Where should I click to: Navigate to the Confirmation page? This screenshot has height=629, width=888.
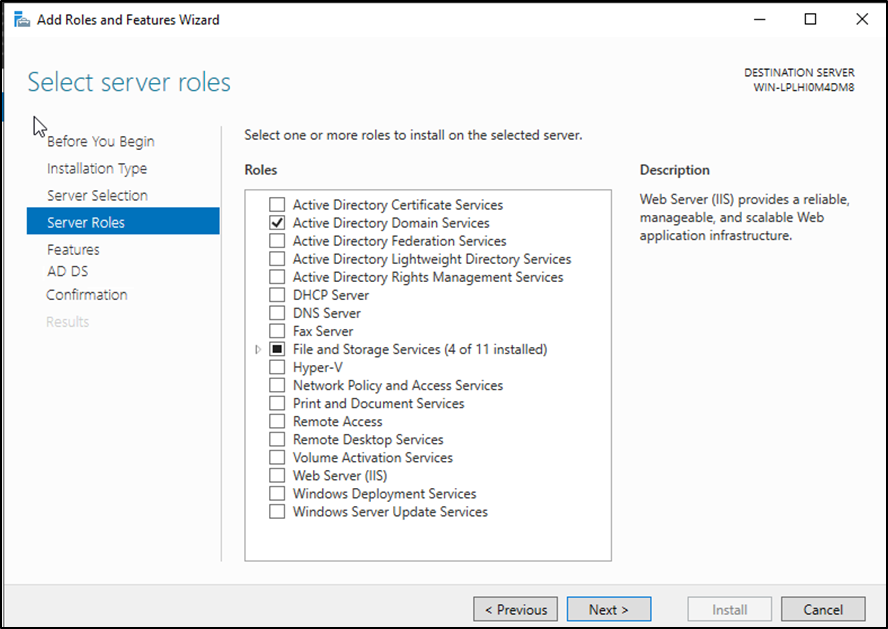coord(86,295)
